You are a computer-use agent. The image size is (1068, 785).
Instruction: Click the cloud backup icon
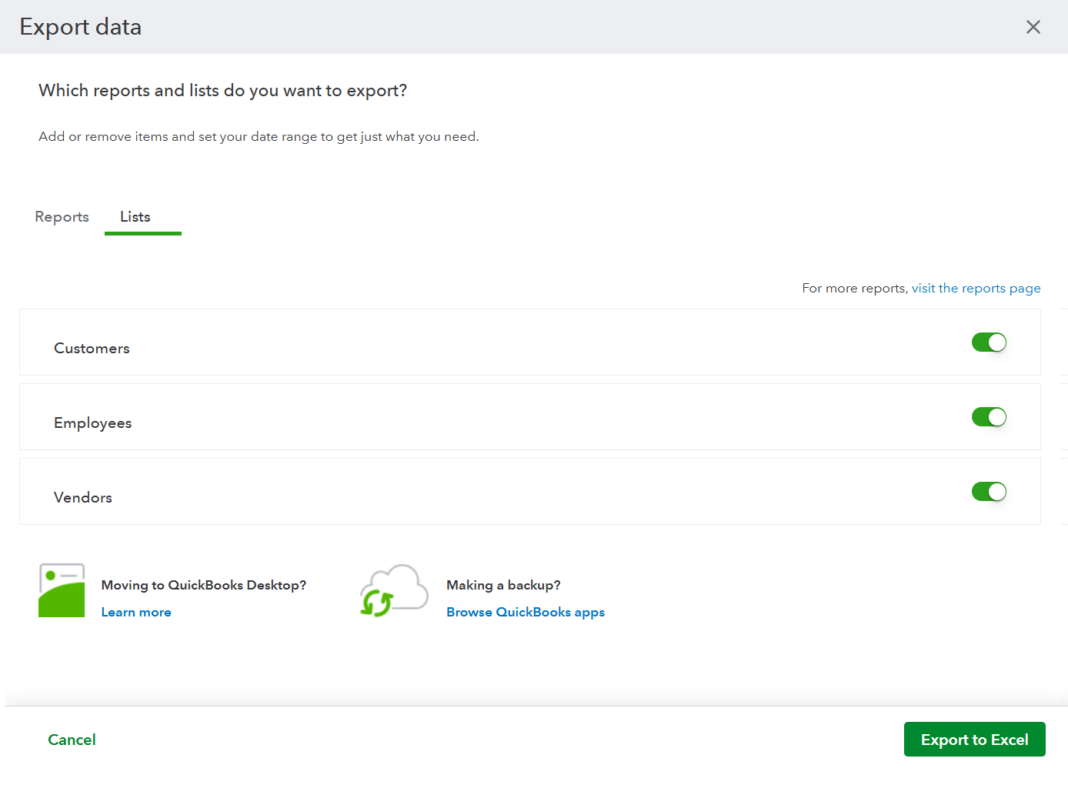click(x=393, y=588)
